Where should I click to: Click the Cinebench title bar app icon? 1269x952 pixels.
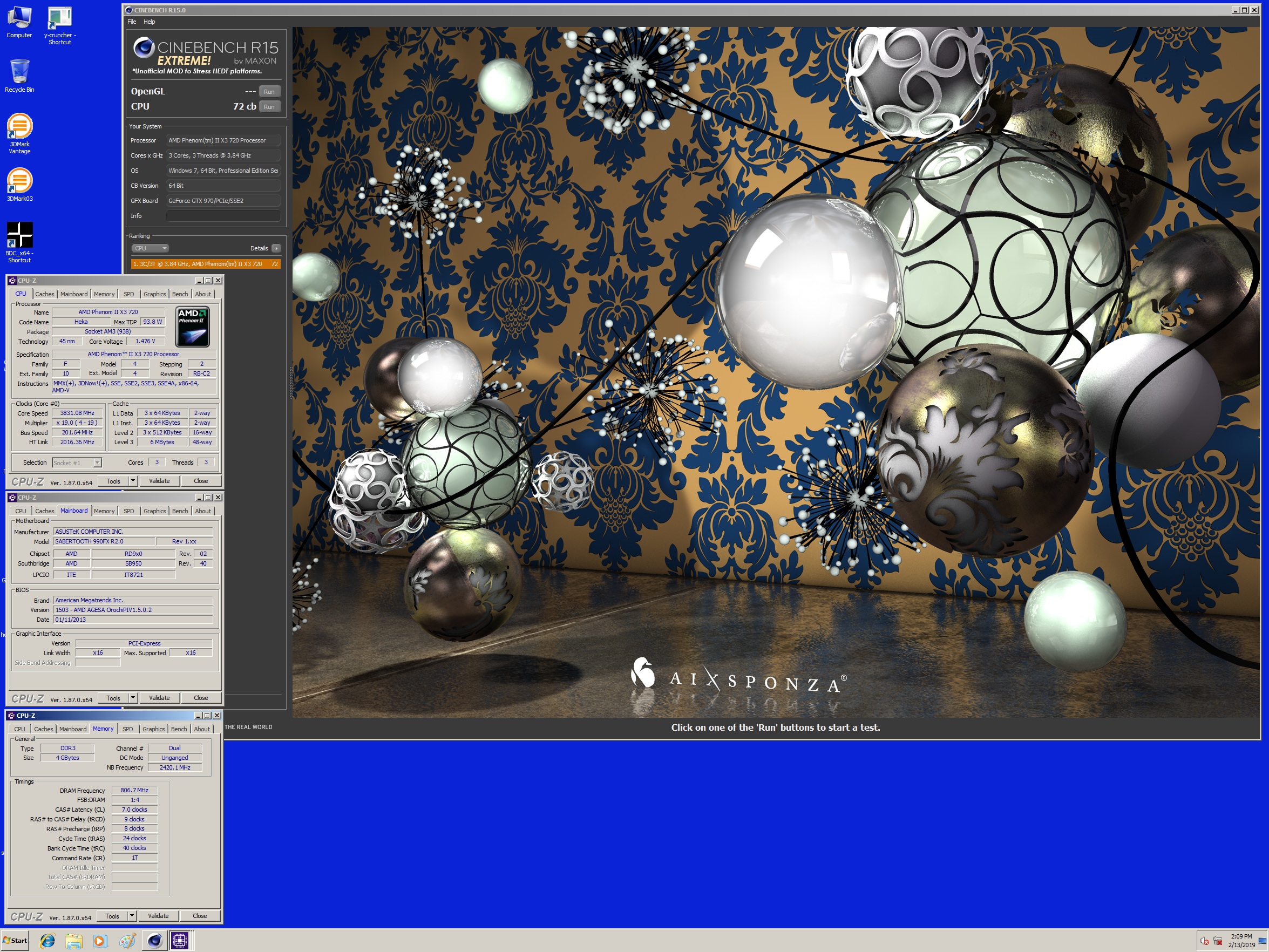pyautogui.click(x=129, y=10)
